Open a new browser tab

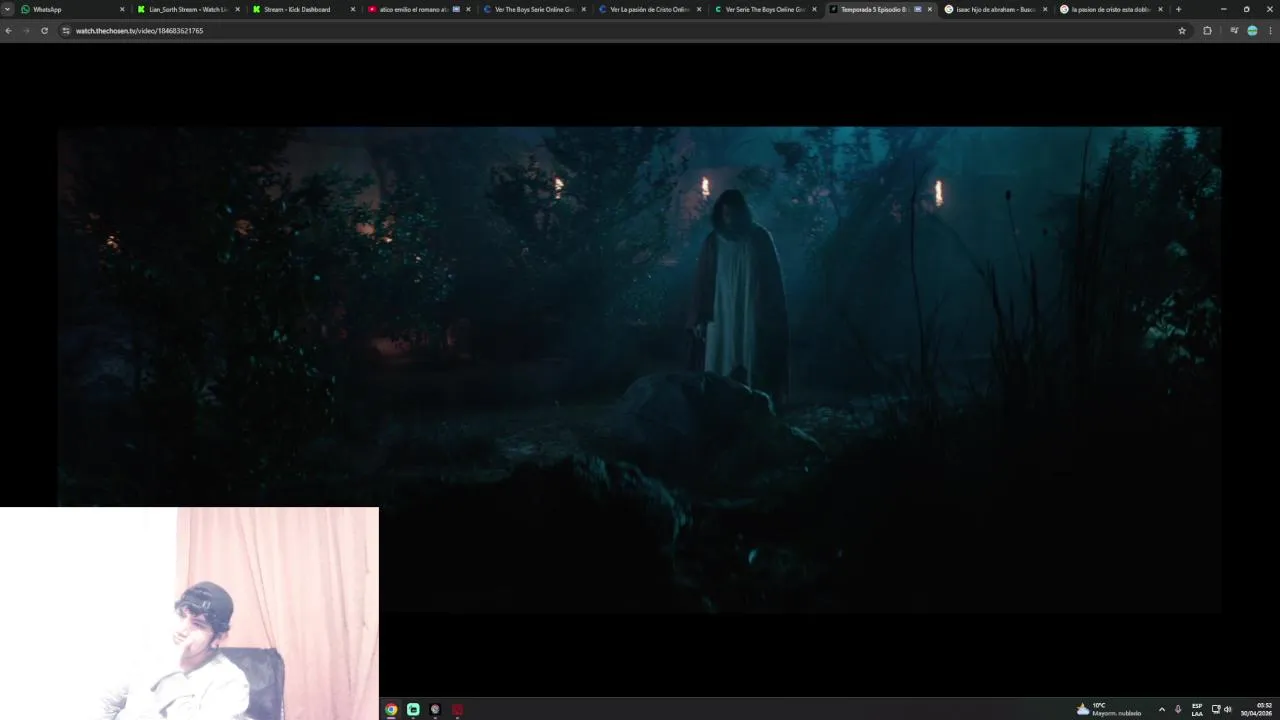point(1178,9)
